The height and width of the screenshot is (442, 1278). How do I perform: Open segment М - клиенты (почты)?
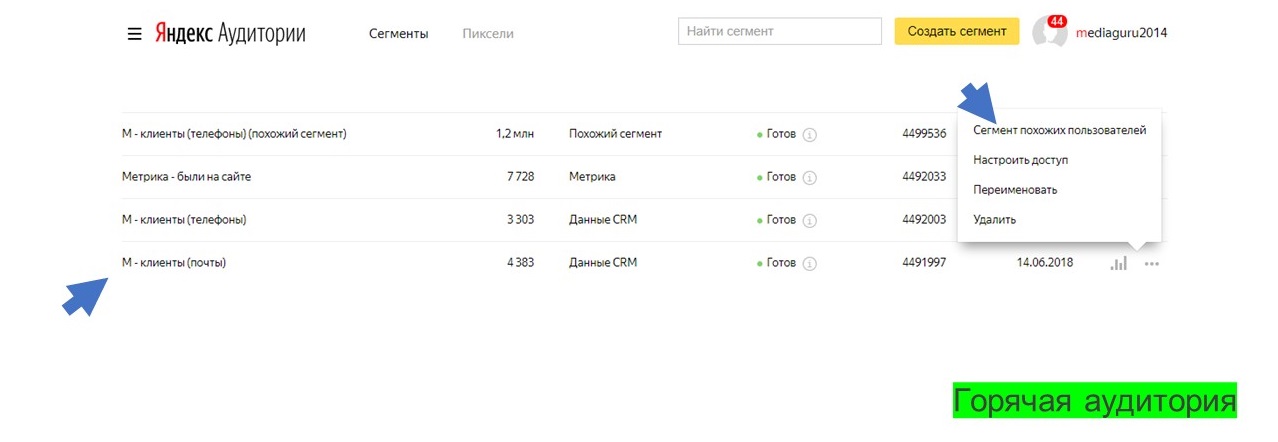[x=174, y=263]
